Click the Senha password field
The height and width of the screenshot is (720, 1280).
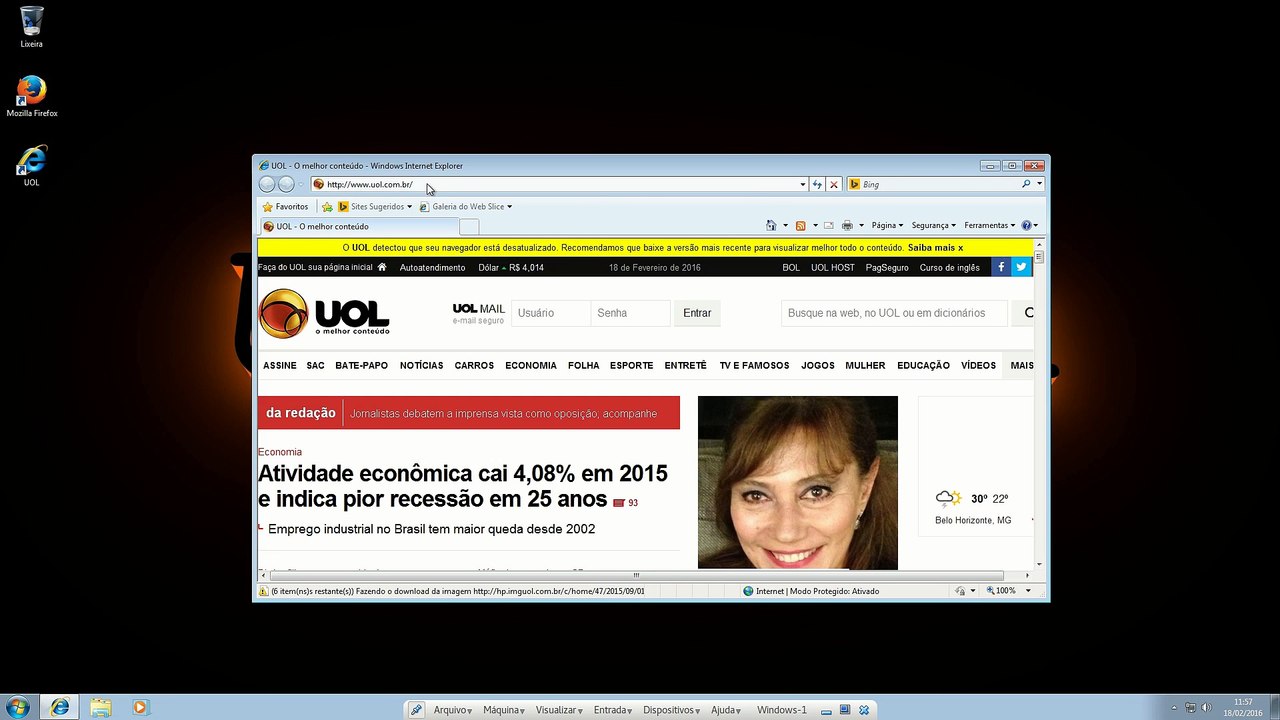pos(631,313)
